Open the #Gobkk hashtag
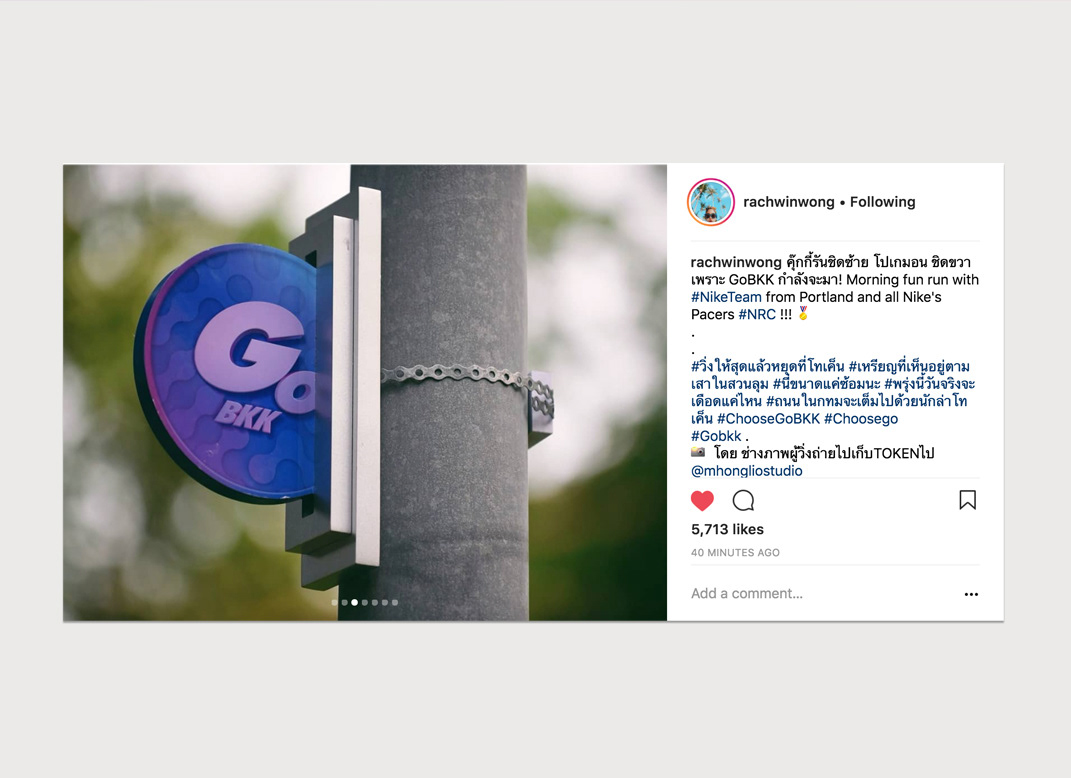The height and width of the screenshot is (778, 1071). click(x=716, y=436)
